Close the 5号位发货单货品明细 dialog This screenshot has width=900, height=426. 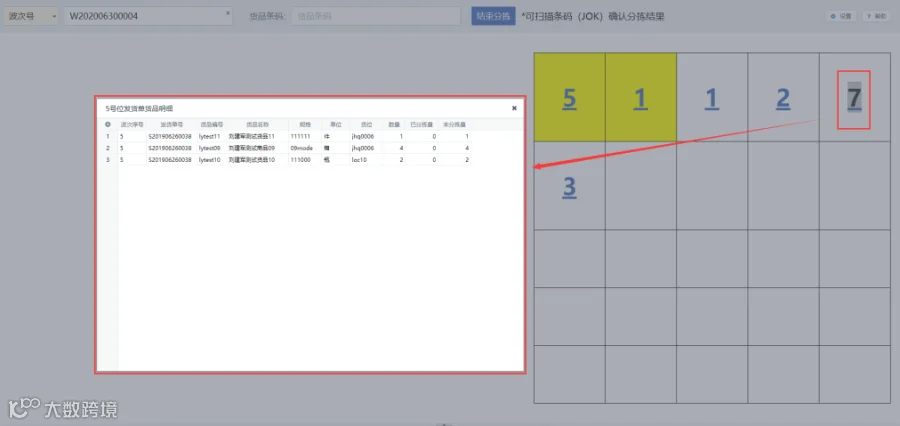point(514,108)
